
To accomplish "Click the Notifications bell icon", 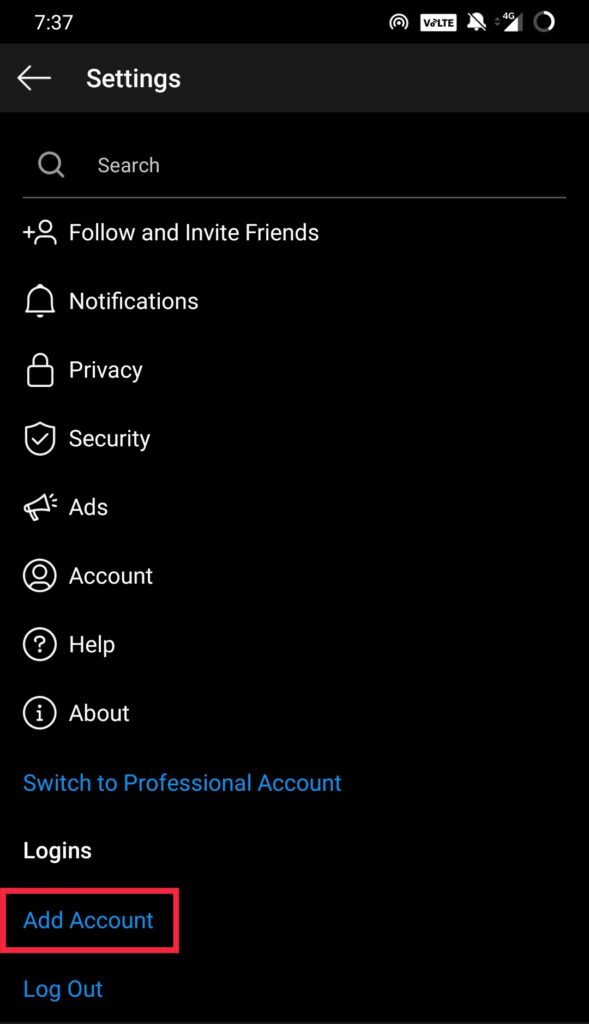I will click(x=40, y=301).
